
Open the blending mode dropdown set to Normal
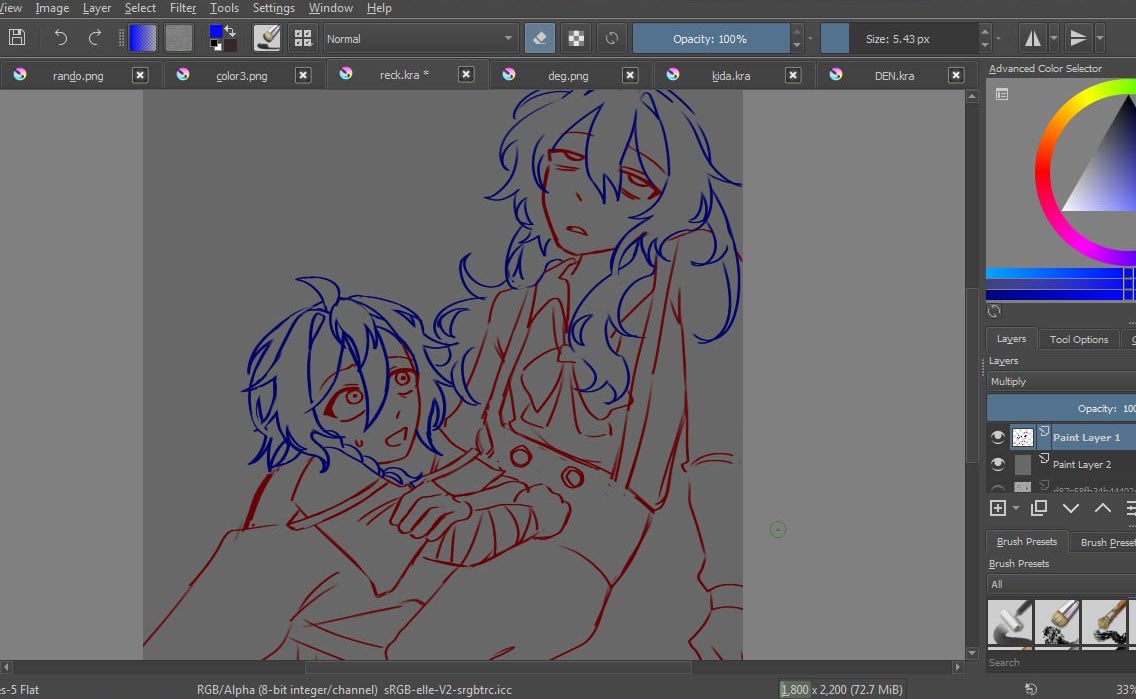pos(420,38)
